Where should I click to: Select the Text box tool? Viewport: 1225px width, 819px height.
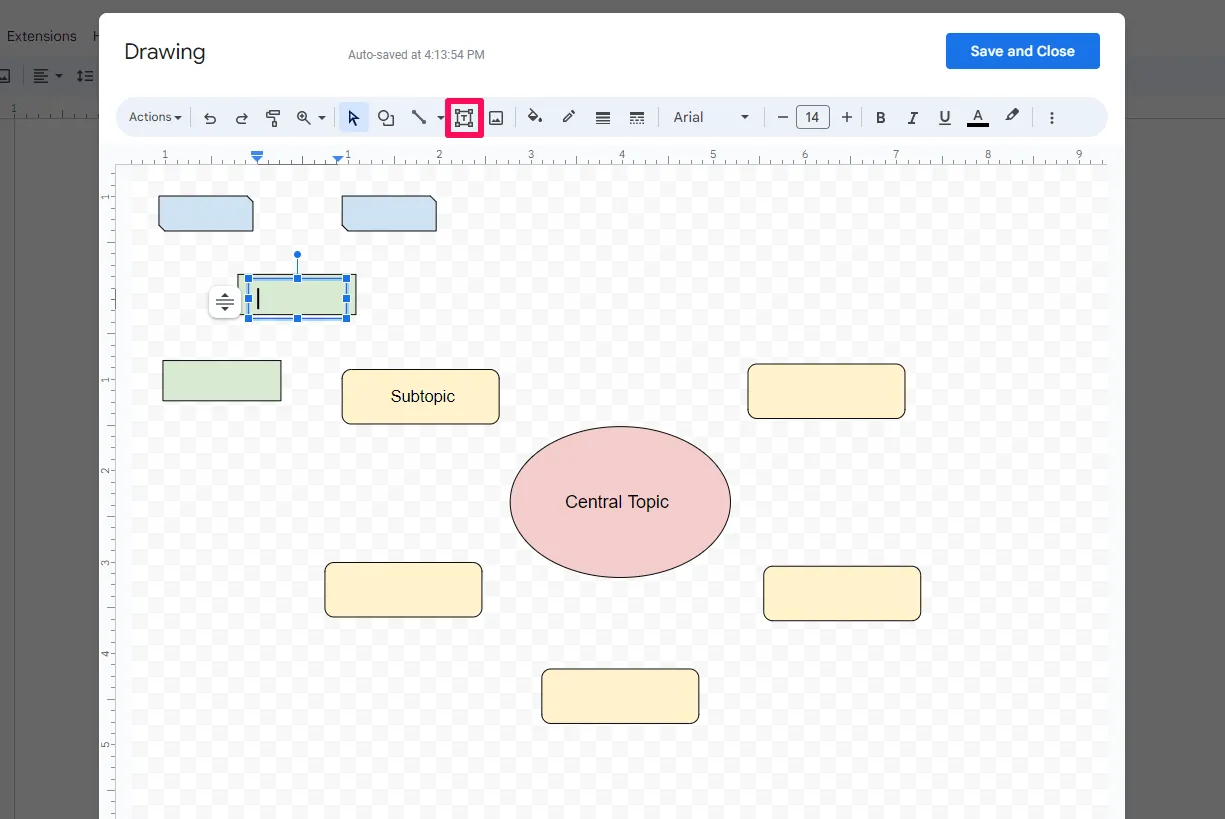point(463,117)
